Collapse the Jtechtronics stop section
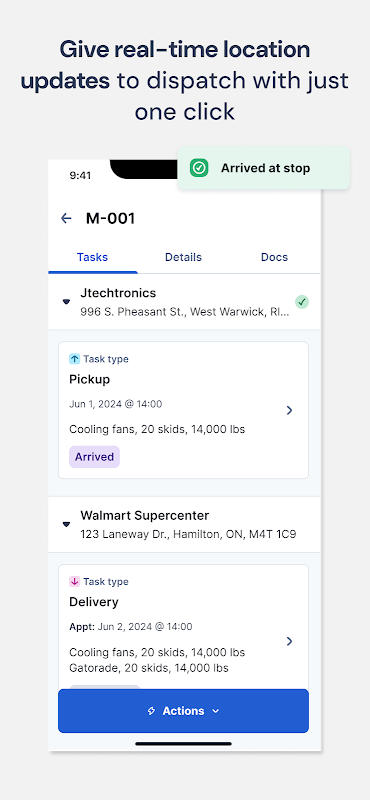The width and height of the screenshot is (370, 800). (x=66, y=302)
